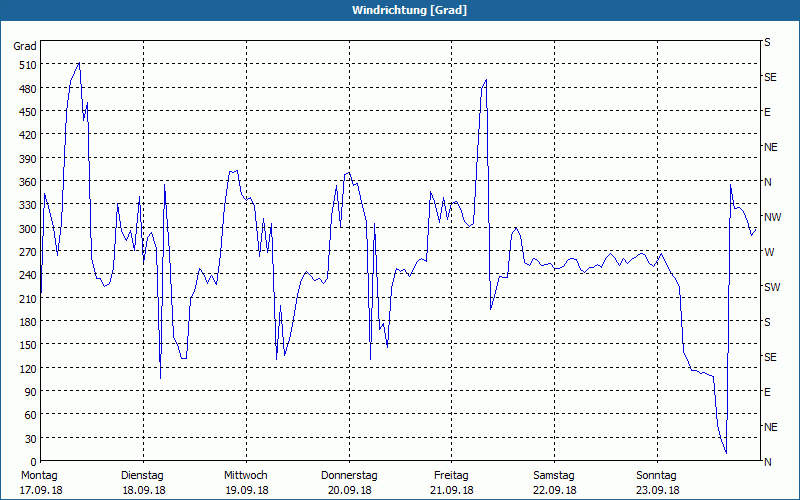The width and height of the screenshot is (800, 500).
Task: Click the 330 degree axis label
Action: coord(28,206)
